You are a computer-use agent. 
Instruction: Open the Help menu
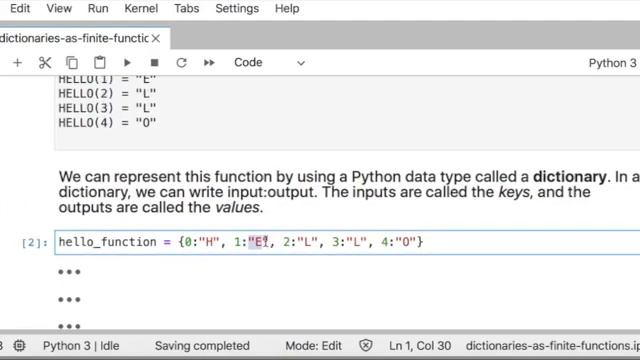click(x=287, y=9)
